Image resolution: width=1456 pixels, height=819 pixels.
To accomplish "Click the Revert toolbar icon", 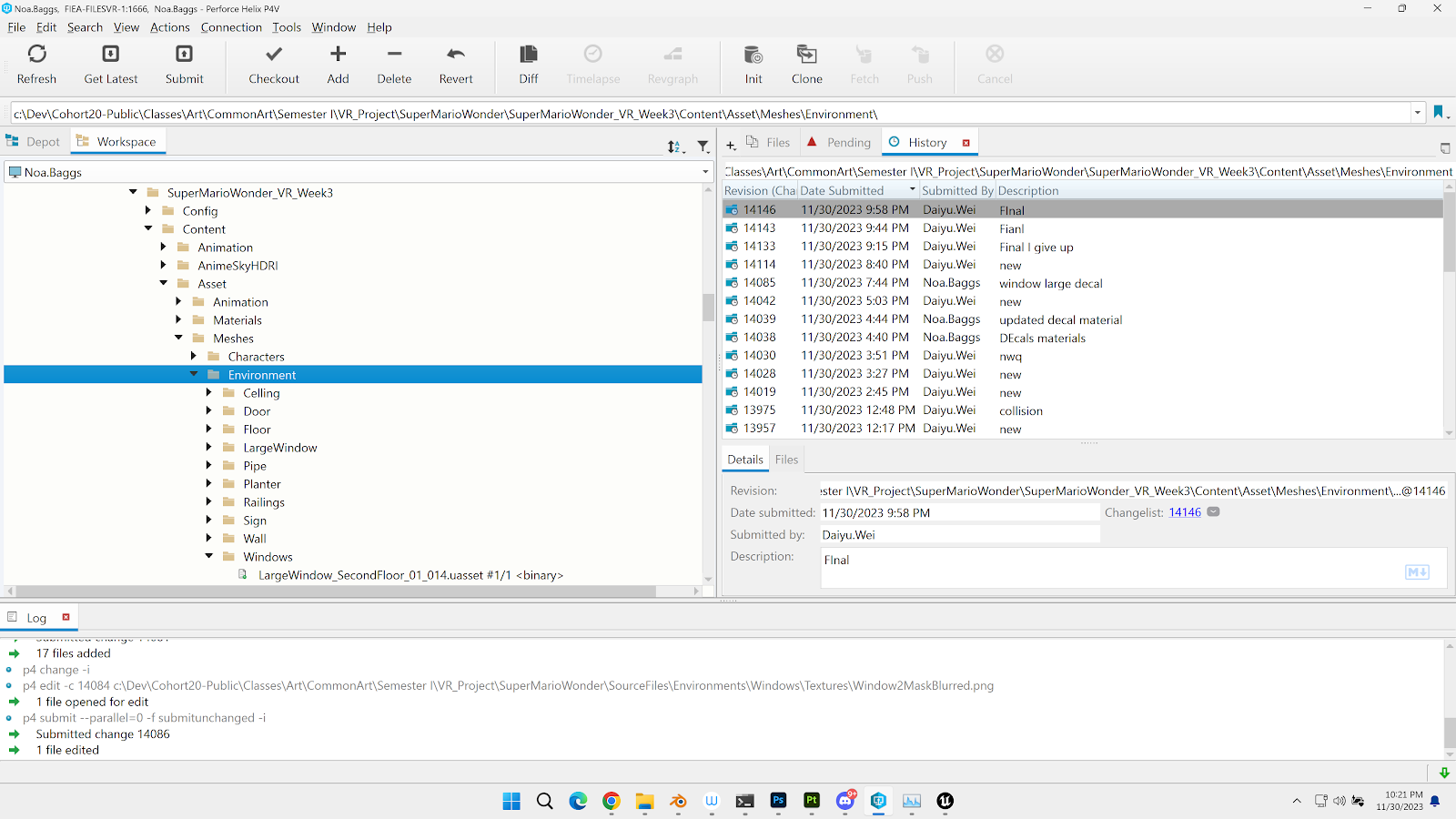I will click(x=456, y=55).
